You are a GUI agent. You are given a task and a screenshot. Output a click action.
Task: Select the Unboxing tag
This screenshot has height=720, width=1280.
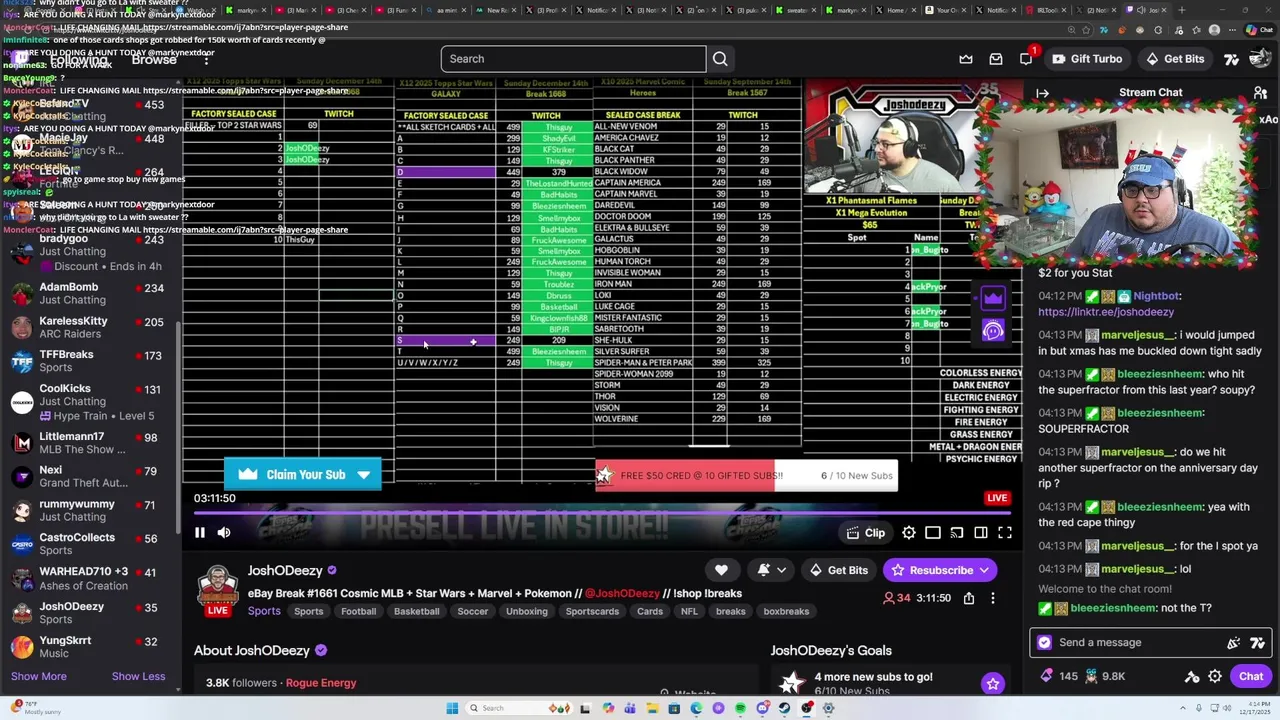(x=527, y=611)
